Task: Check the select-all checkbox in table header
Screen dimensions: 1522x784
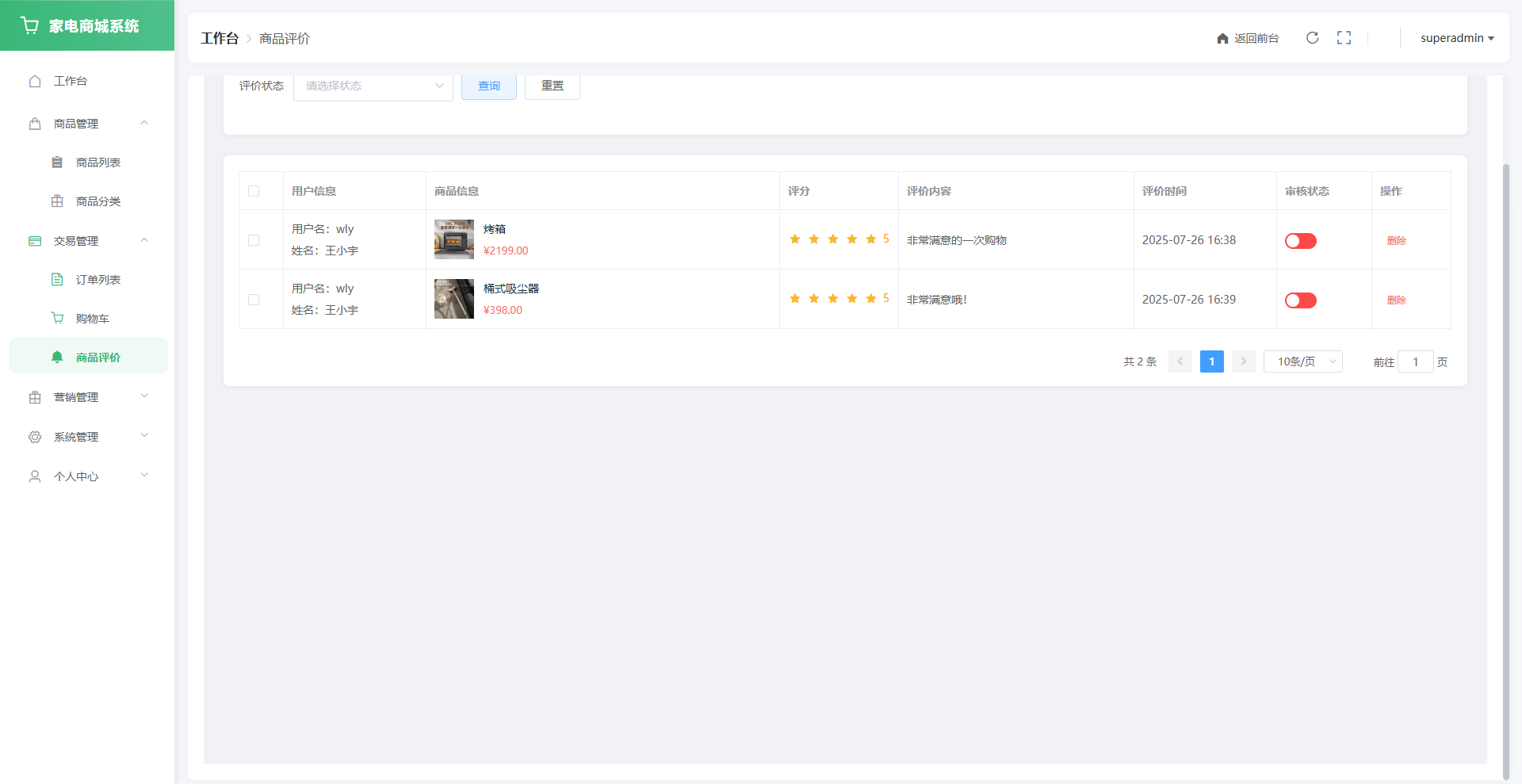Action: tap(254, 191)
